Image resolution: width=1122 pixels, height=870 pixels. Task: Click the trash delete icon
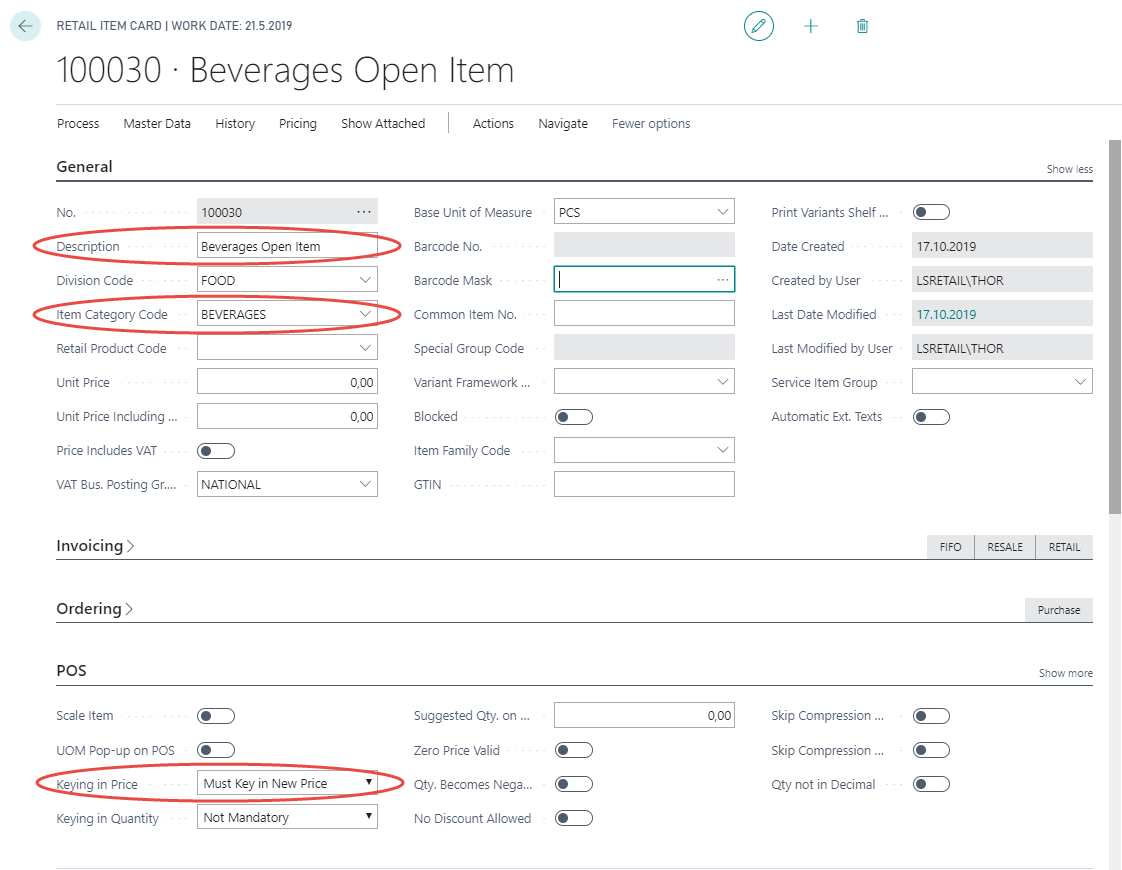pos(862,26)
